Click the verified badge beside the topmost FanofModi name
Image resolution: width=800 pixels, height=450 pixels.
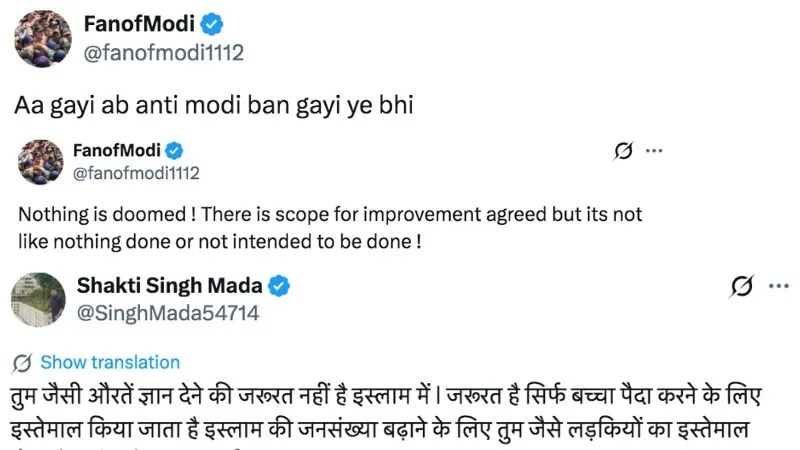(211, 24)
